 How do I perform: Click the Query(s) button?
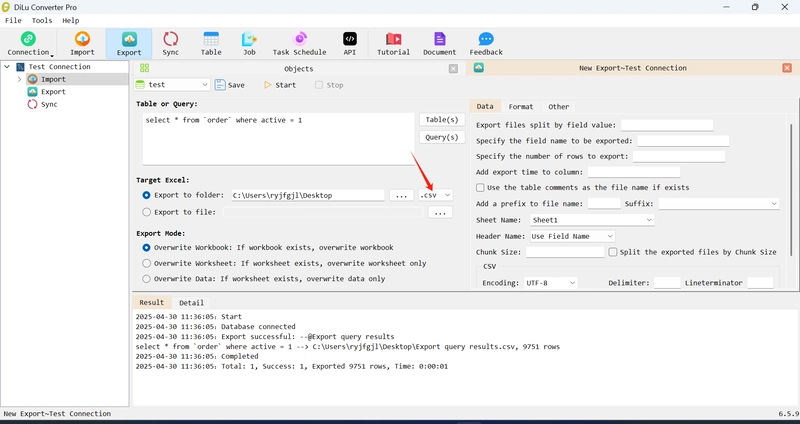tap(442, 137)
